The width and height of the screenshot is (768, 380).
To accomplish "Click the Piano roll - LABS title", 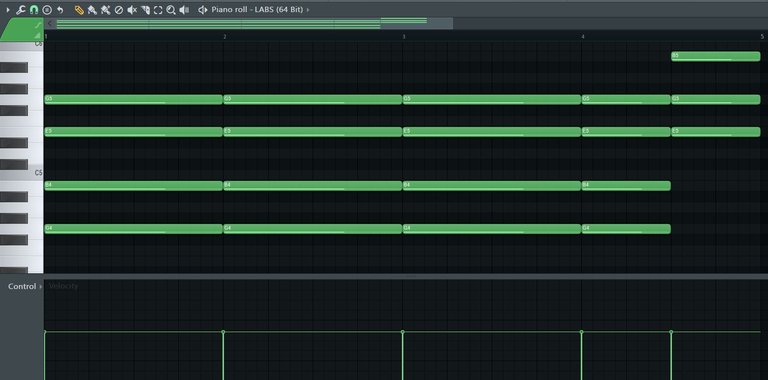I will (257, 9).
